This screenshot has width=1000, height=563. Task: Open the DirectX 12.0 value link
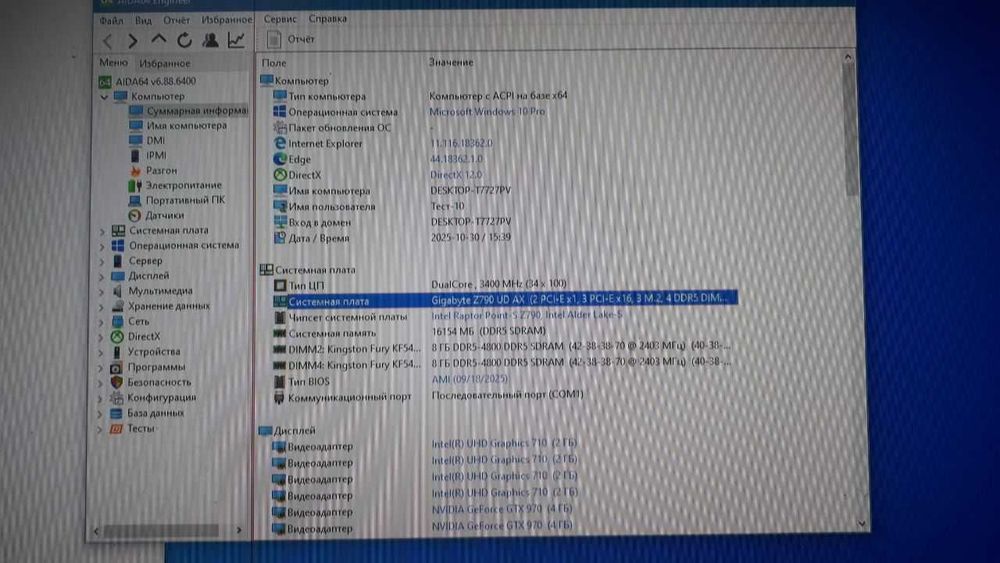point(456,174)
